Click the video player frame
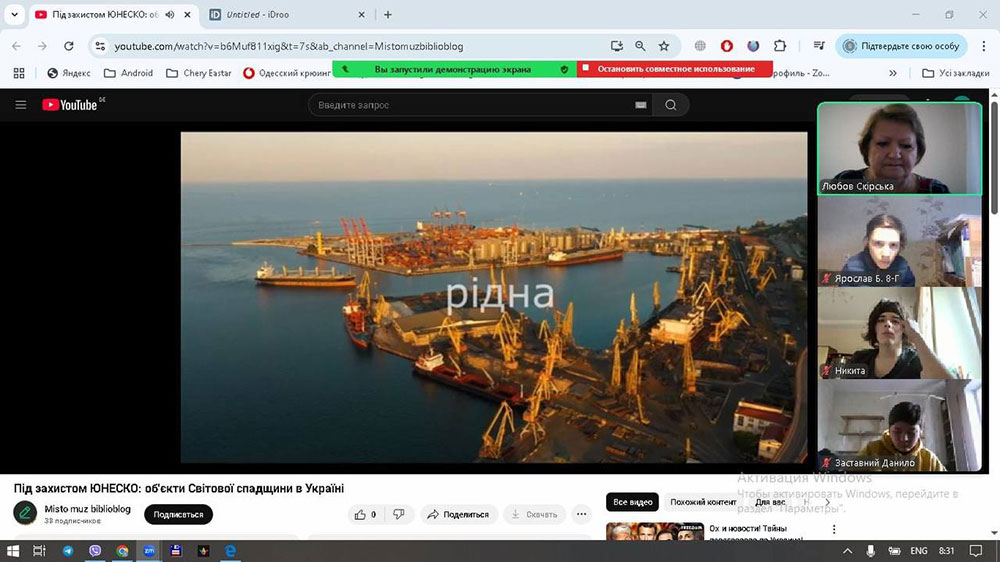This screenshot has width=1000, height=562. point(494,297)
